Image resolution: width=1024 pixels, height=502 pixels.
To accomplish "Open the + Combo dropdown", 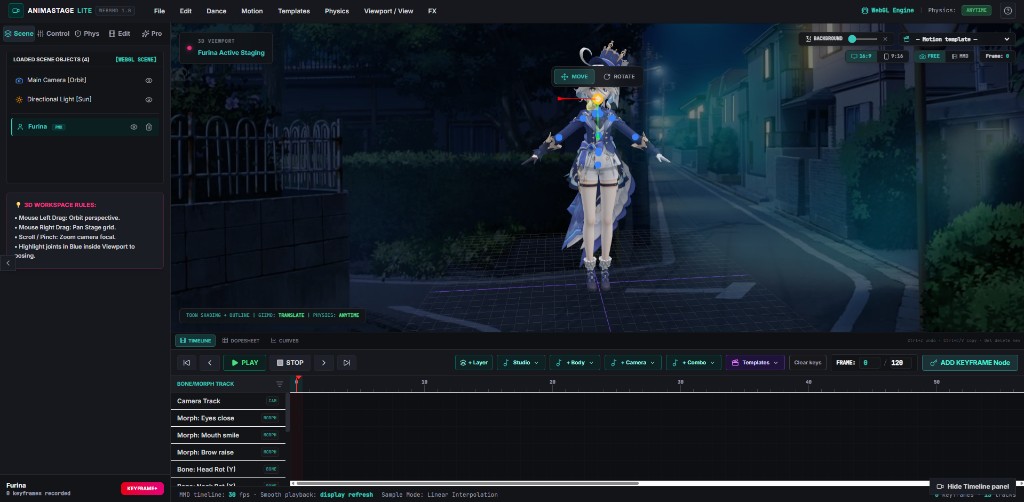I will [694, 363].
